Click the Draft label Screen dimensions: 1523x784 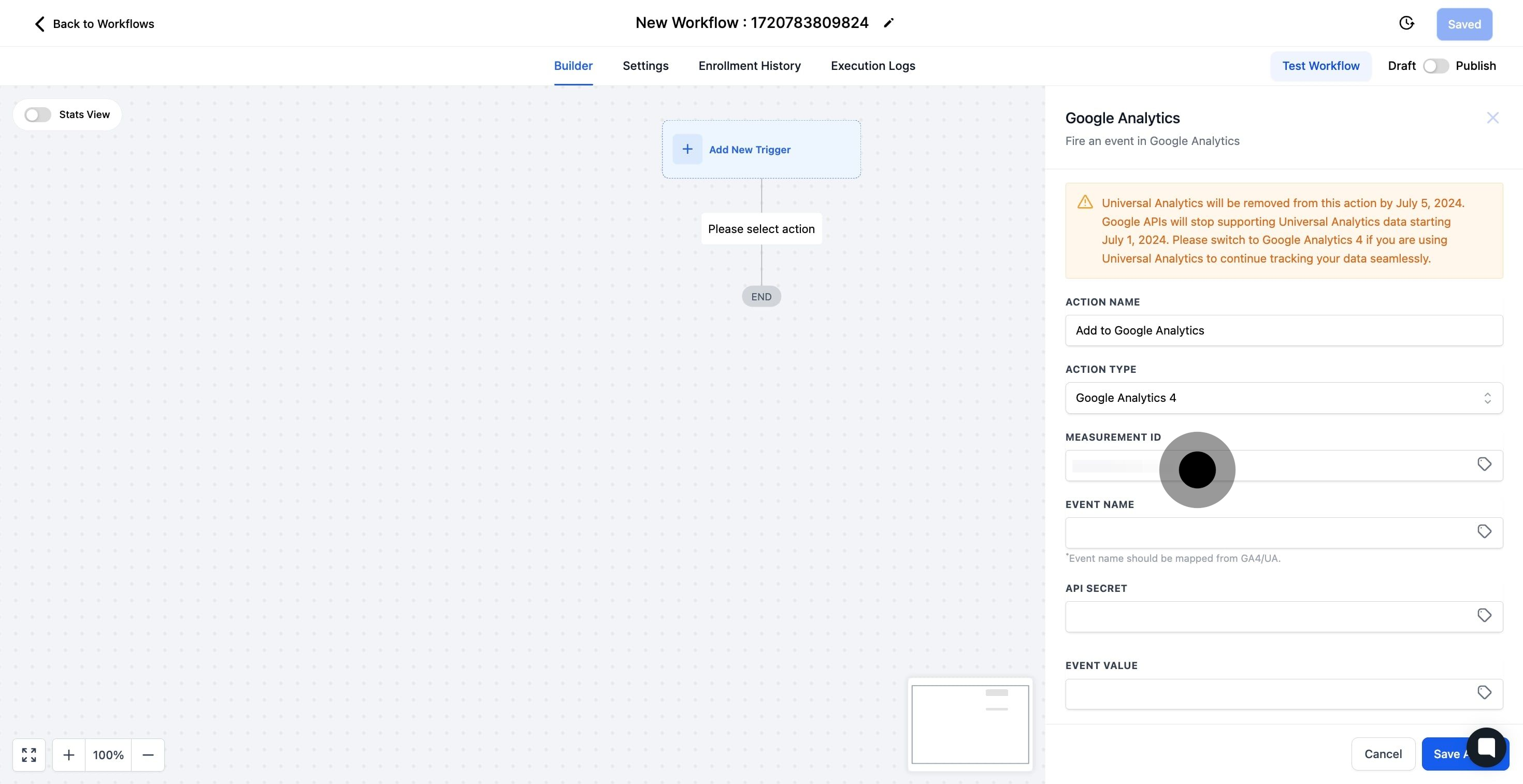[1401, 66]
